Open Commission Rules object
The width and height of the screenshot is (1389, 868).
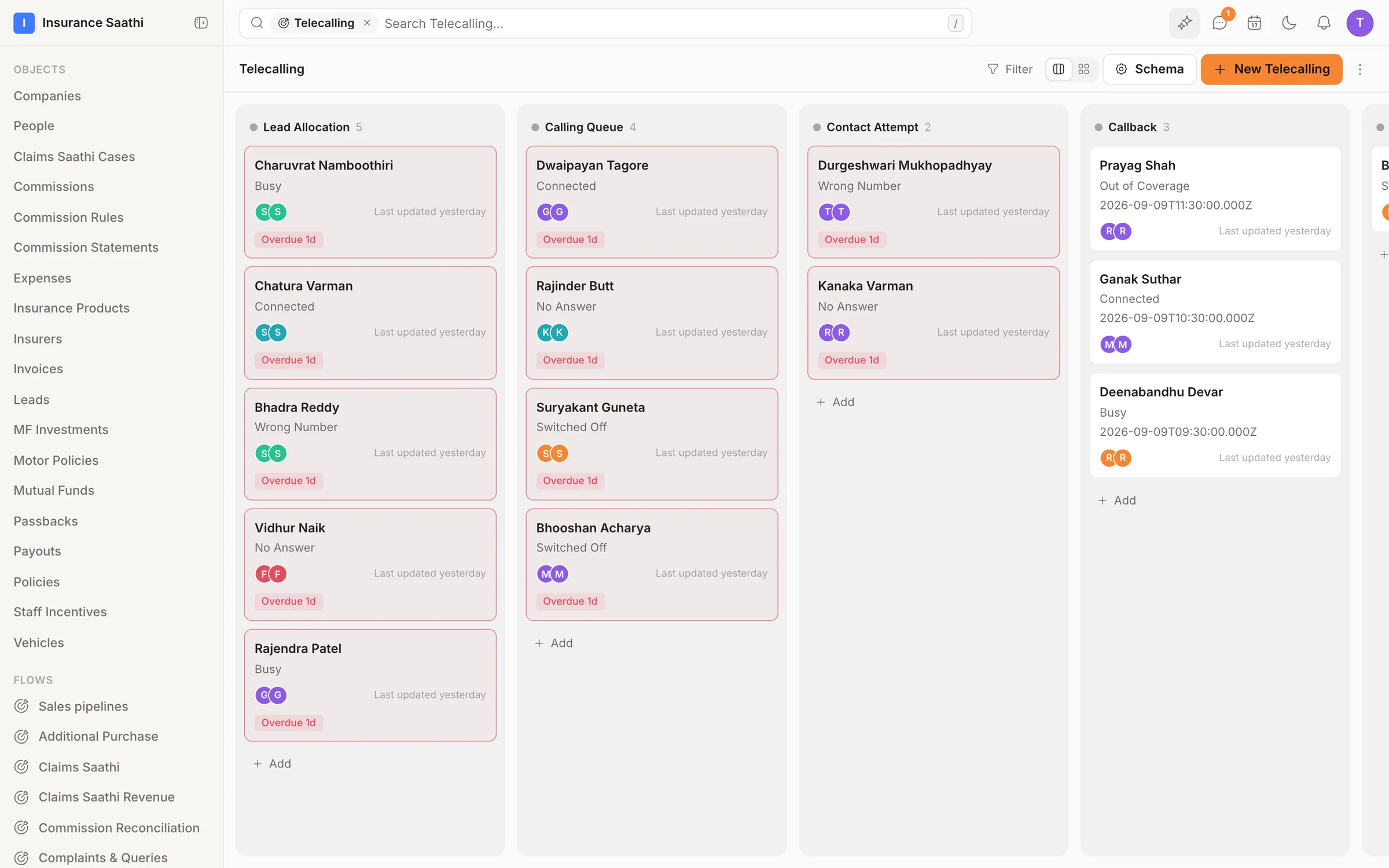point(69,217)
